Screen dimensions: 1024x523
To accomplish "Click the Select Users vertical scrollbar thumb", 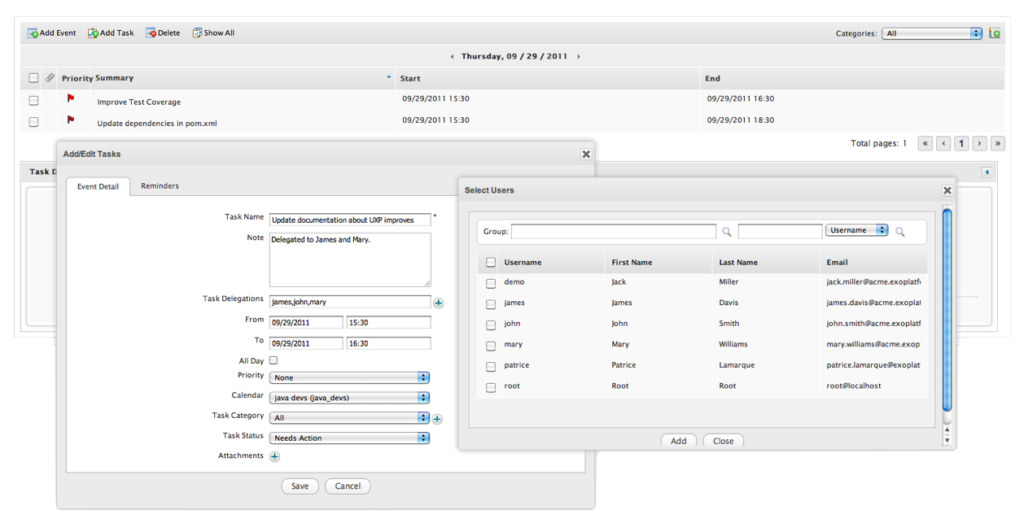I will (948, 309).
